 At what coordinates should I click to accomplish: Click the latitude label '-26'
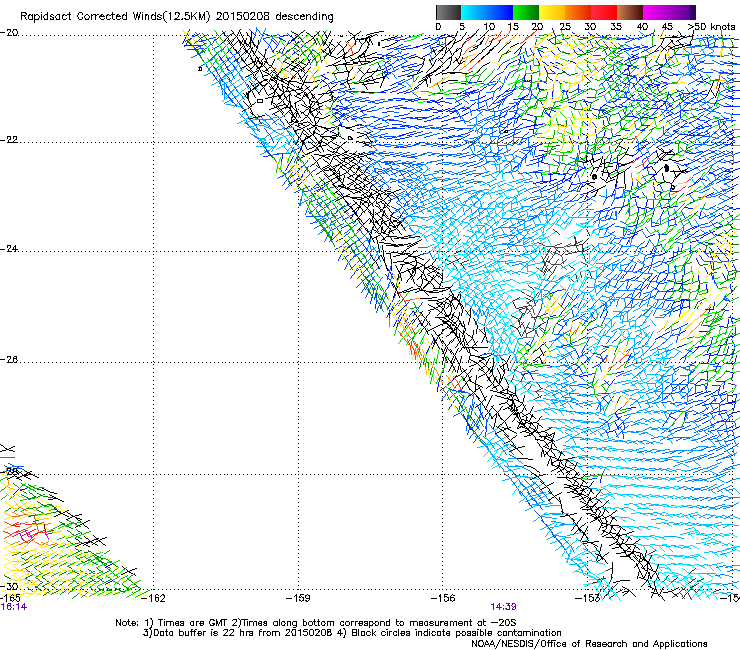coord(9,360)
